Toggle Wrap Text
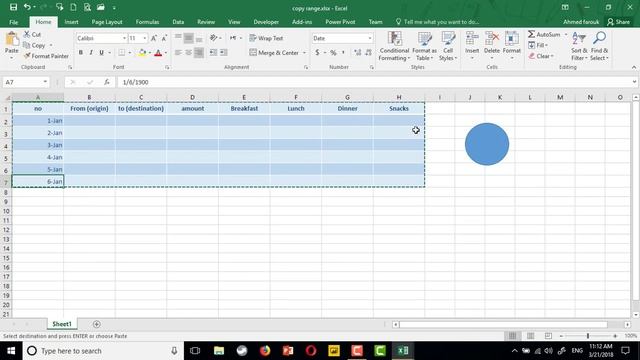 (266, 38)
